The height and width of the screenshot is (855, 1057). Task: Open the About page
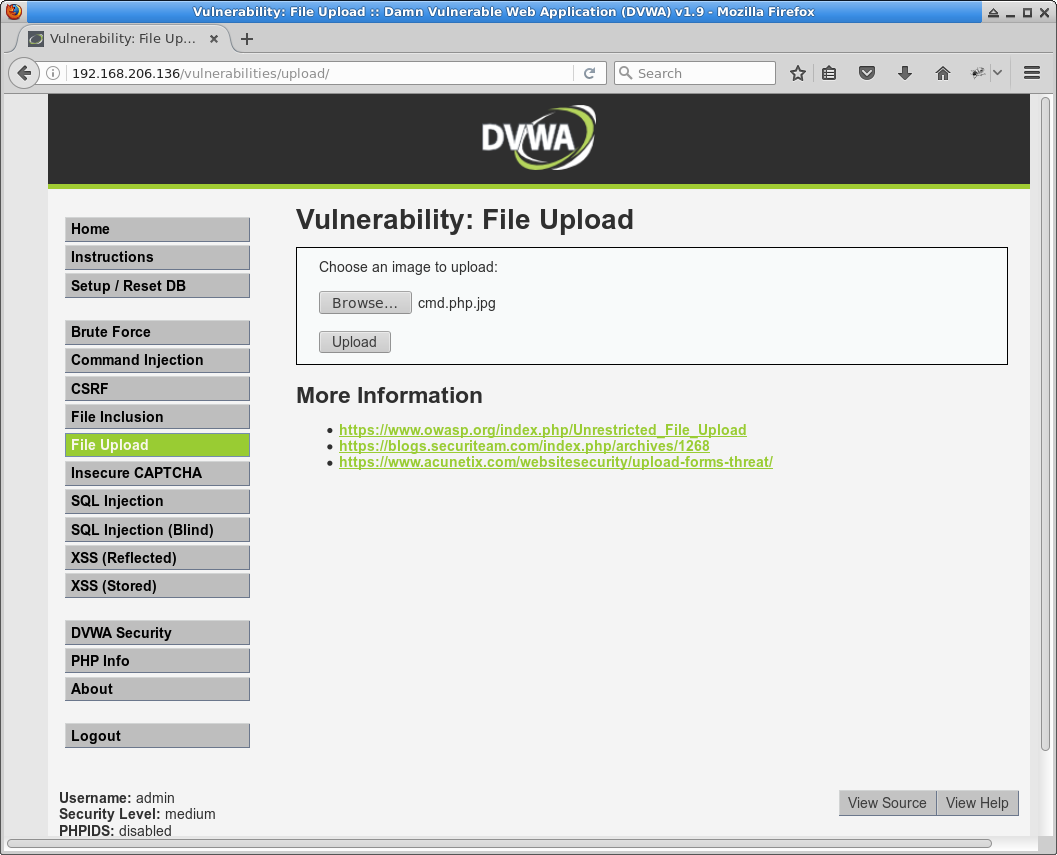[157, 689]
